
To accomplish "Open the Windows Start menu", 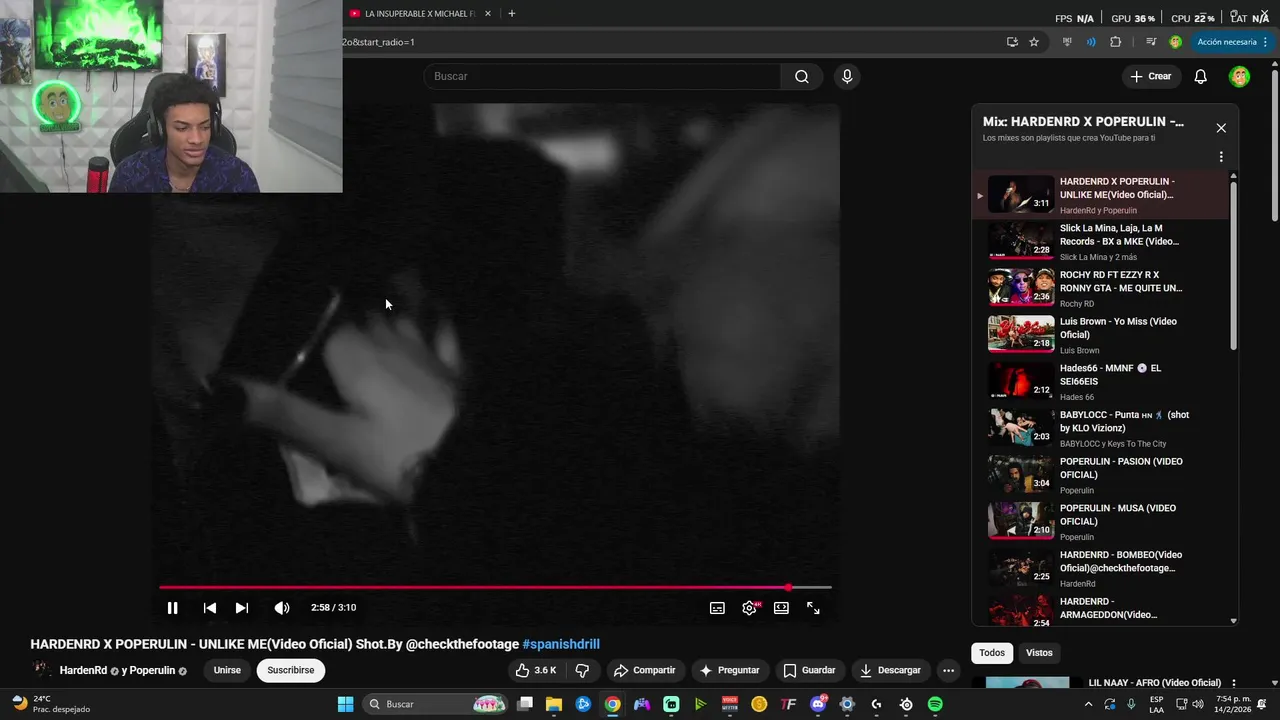I will tap(345, 704).
